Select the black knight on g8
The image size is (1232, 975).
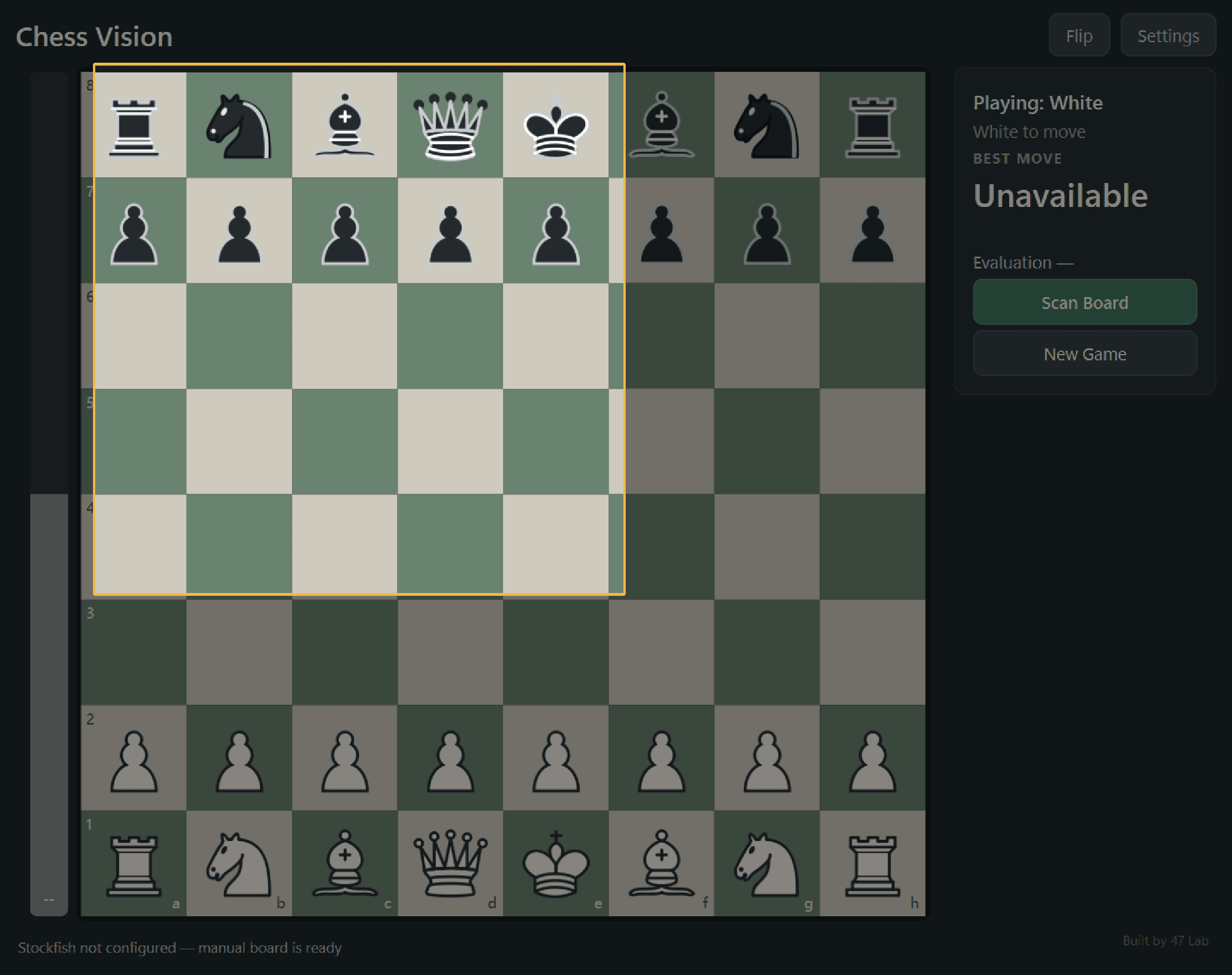tap(767, 125)
